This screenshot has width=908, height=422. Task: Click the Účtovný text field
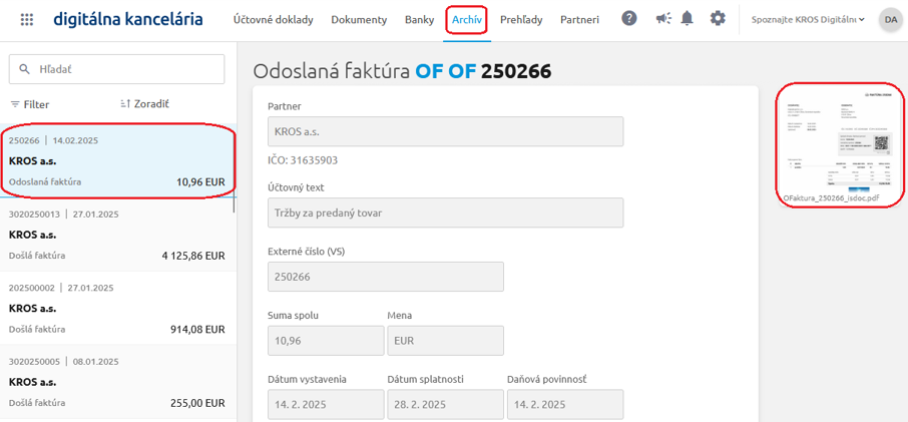[445, 212]
